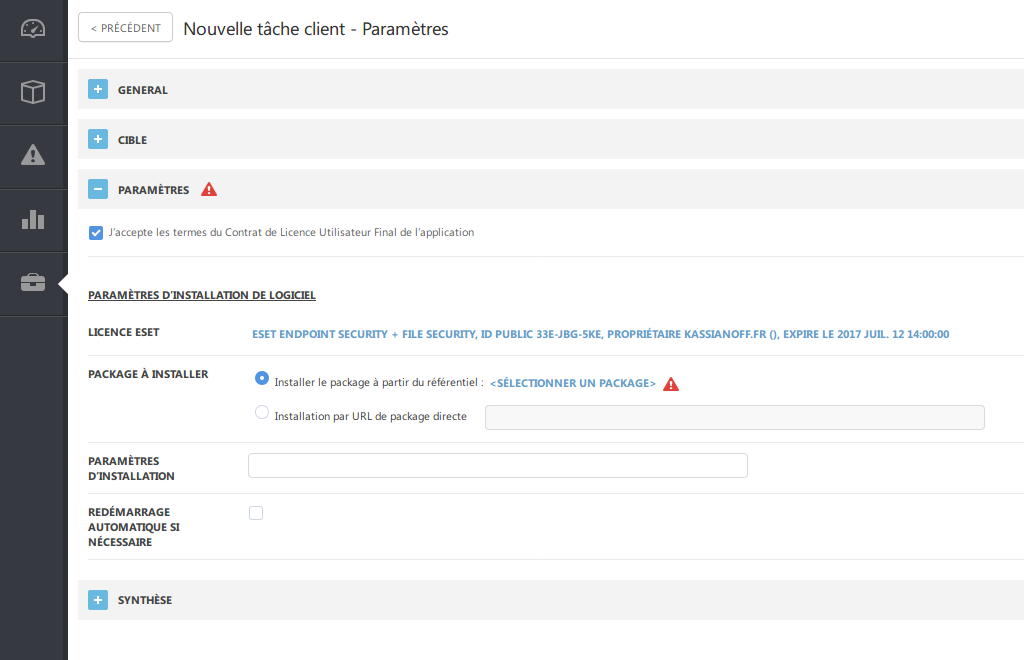Open the Sélectionner un package link
This screenshot has width=1024, height=660.
[x=572, y=384]
